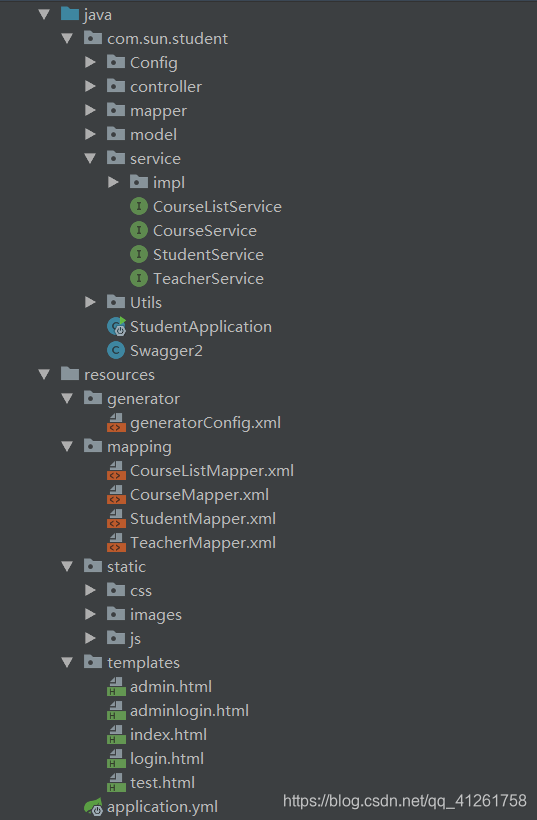Expand the impl package arrow
Image resolution: width=537 pixels, height=820 pixels.
coord(113,182)
